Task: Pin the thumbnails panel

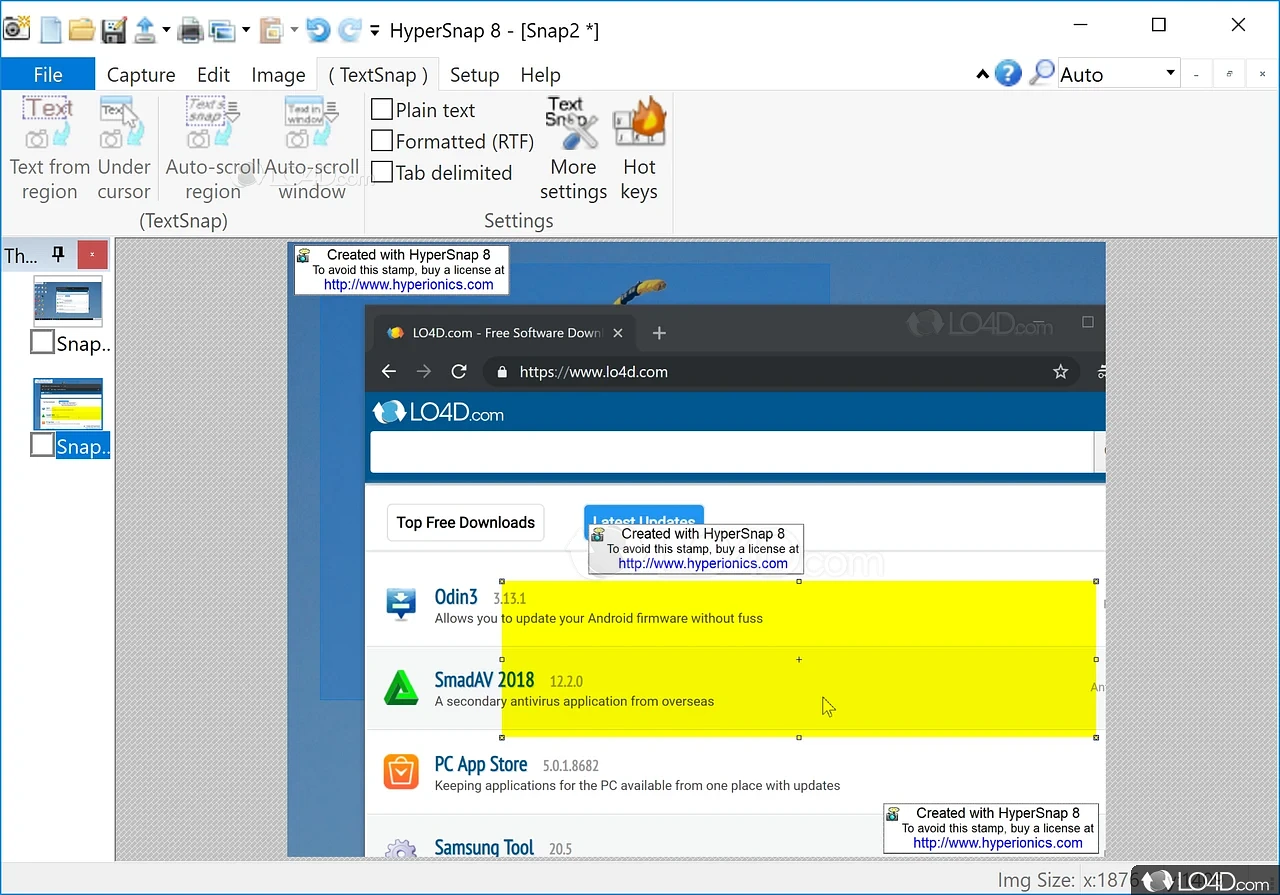Action: [x=58, y=254]
